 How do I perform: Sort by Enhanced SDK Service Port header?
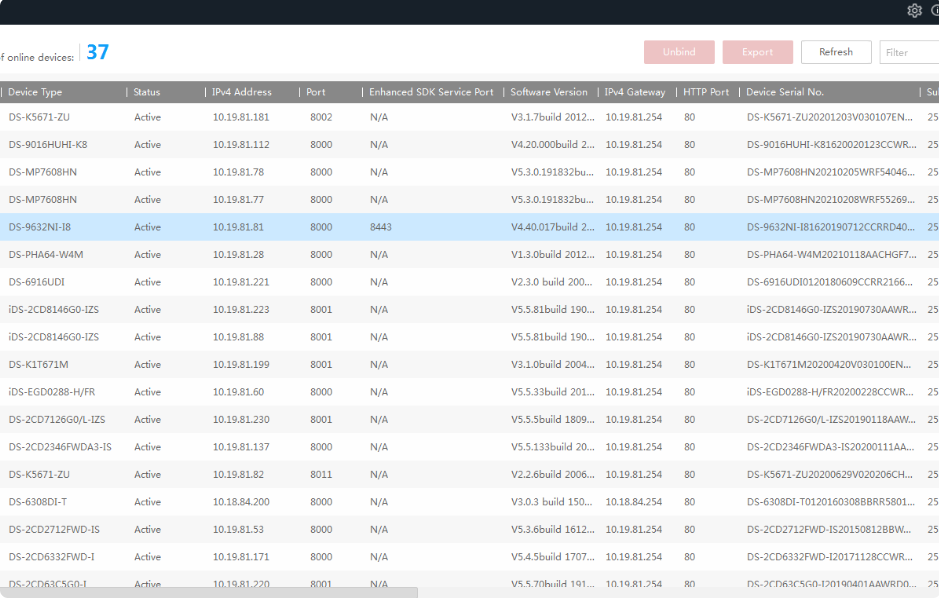(x=431, y=92)
